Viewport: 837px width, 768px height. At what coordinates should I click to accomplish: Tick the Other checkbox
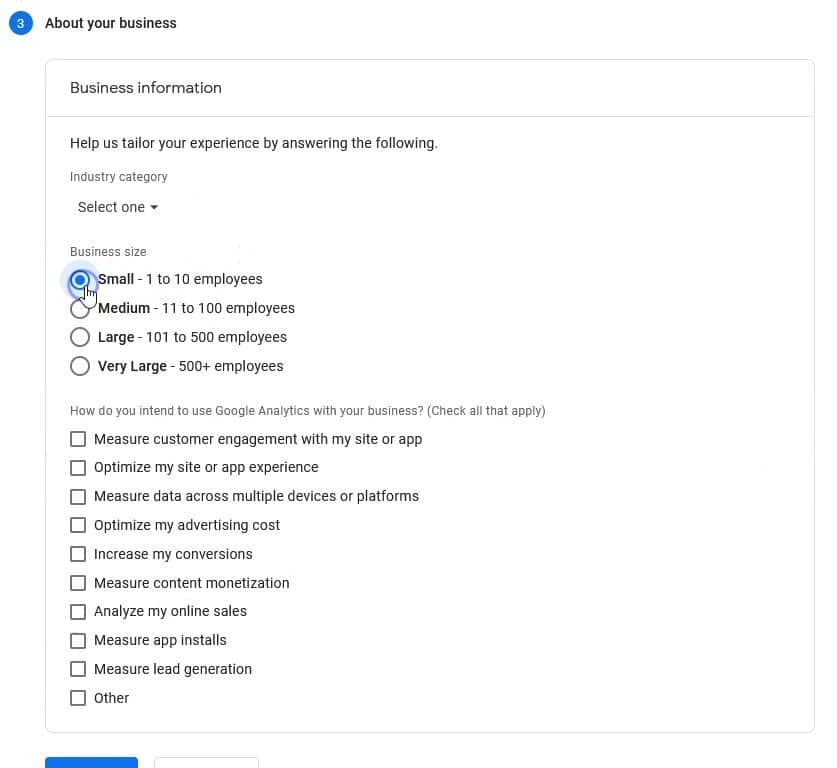tap(78, 698)
